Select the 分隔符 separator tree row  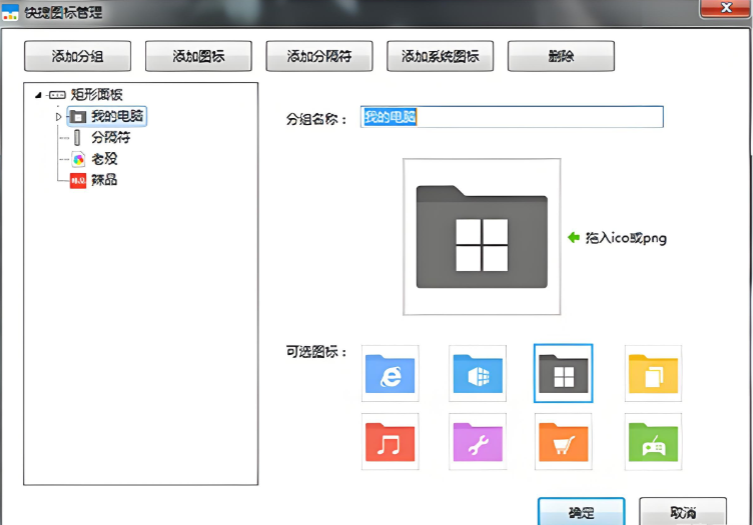point(101,138)
